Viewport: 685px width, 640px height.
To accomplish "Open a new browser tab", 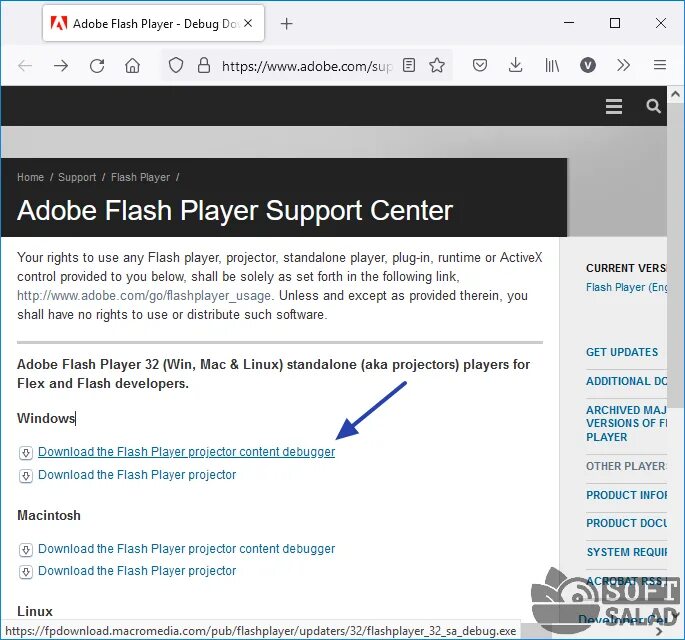I will (x=287, y=24).
